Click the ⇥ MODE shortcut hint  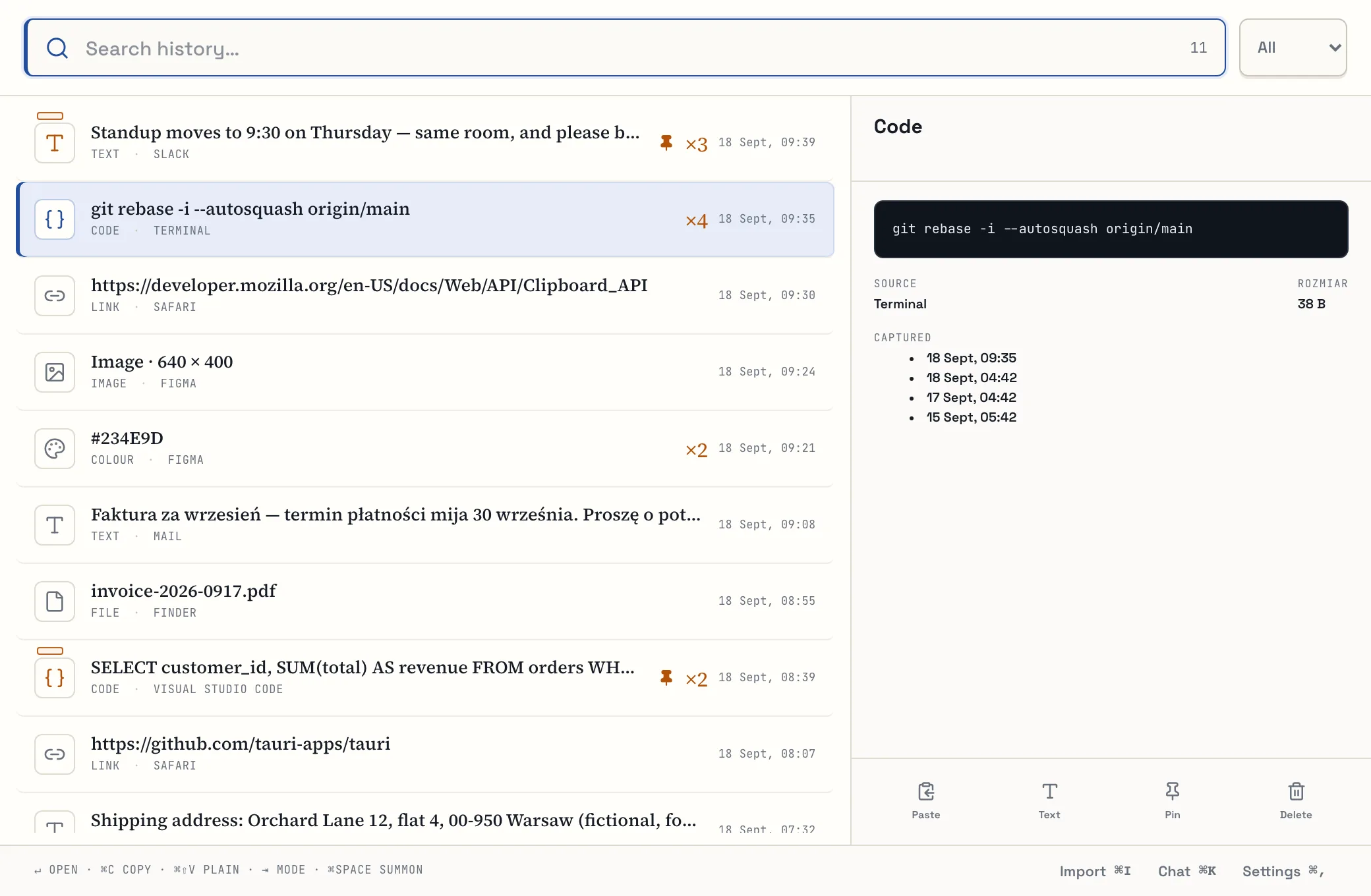(283, 870)
